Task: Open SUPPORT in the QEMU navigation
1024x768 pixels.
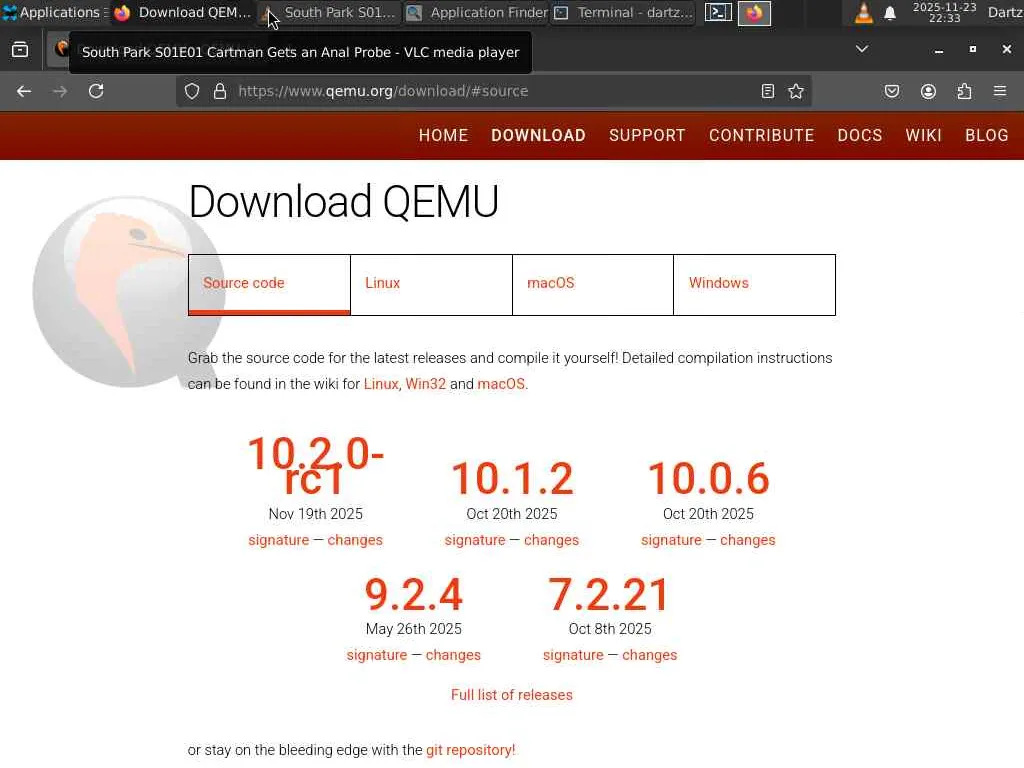Action: (647, 135)
